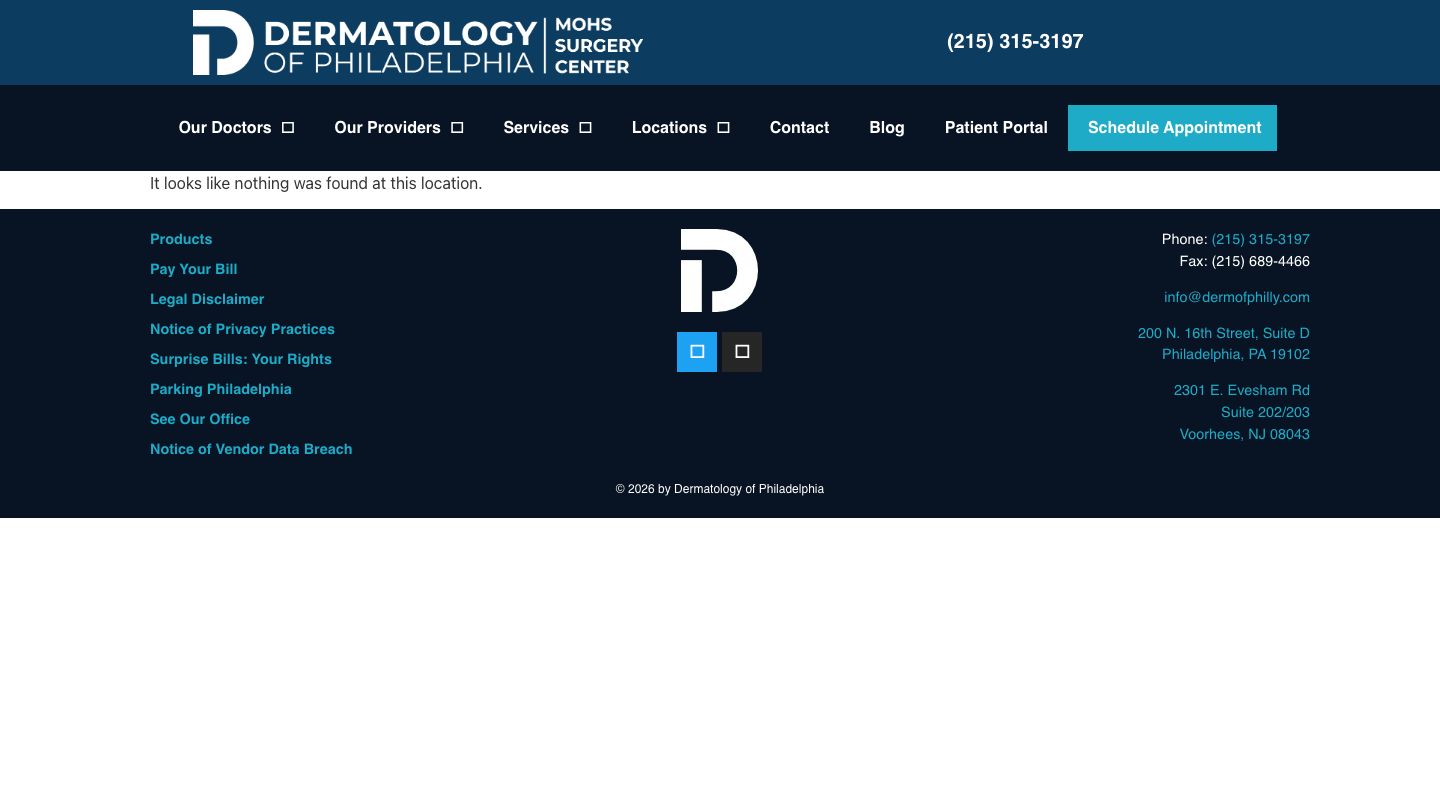The height and width of the screenshot is (810, 1440).
Task: Open the Products footer link
Action: pyautogui.click(x=181, y=239)
